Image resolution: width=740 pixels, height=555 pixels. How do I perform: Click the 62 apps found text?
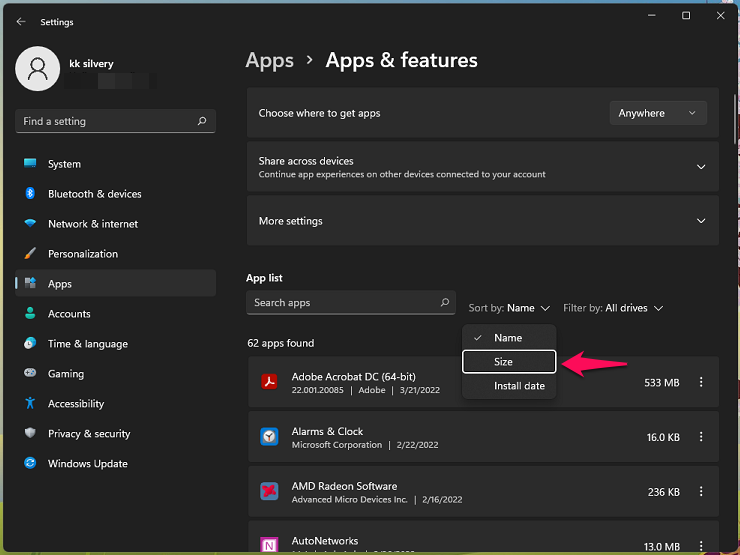tap(281, 343)
